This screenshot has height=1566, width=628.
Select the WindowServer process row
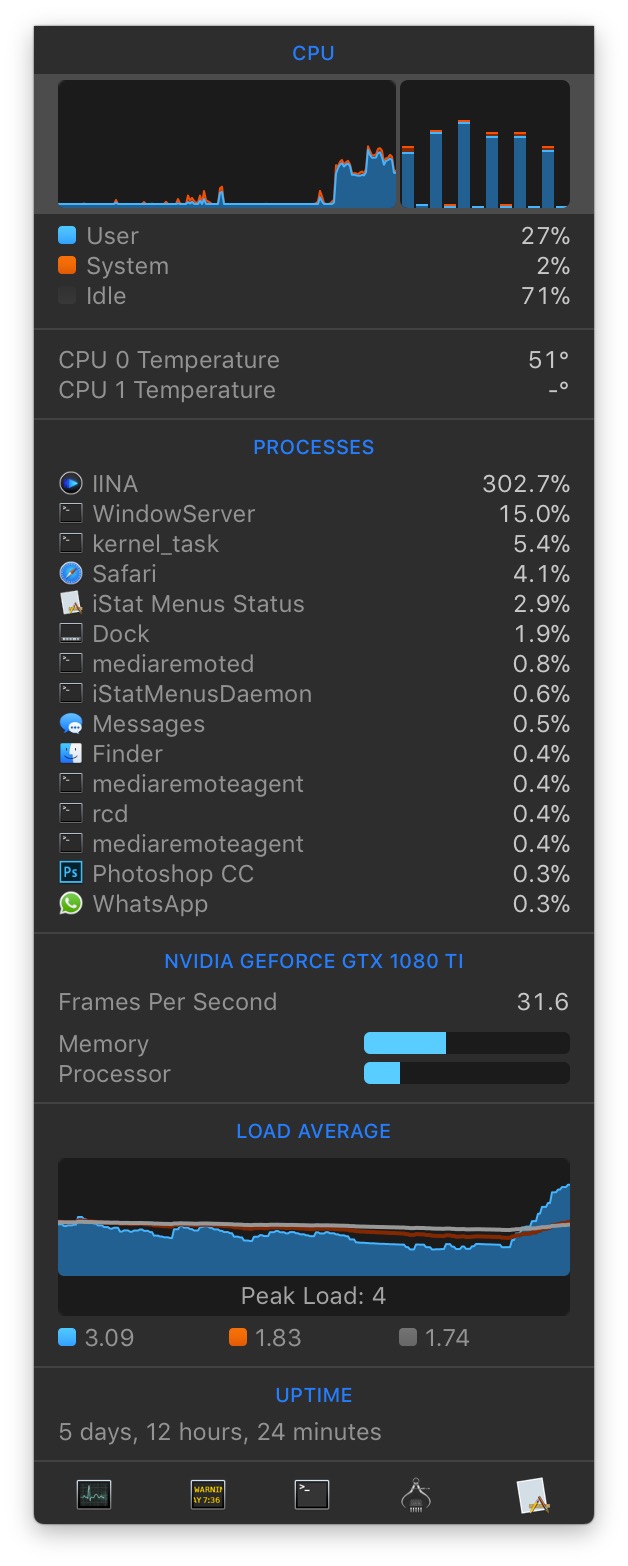coord(314,514)
